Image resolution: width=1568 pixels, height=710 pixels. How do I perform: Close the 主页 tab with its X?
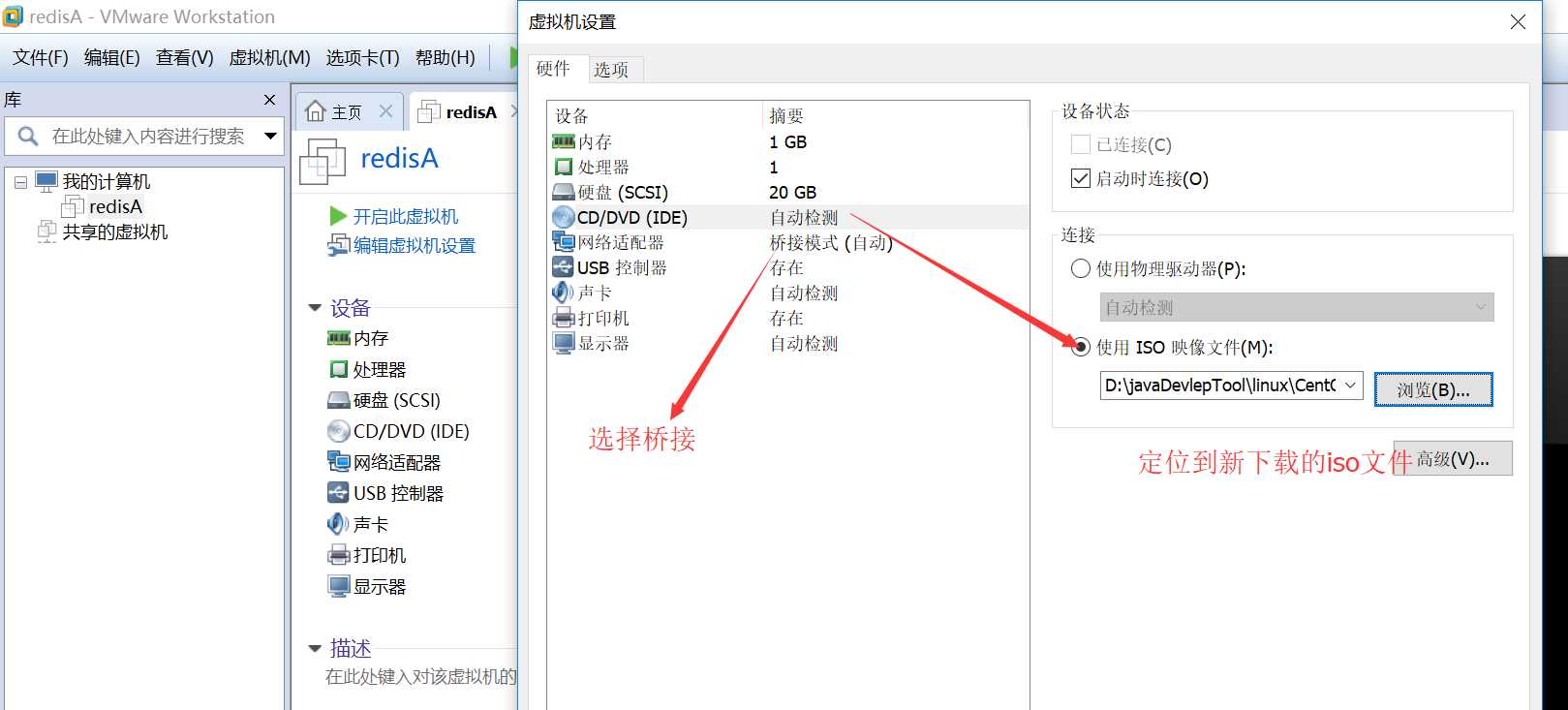[x=385, y=111]
